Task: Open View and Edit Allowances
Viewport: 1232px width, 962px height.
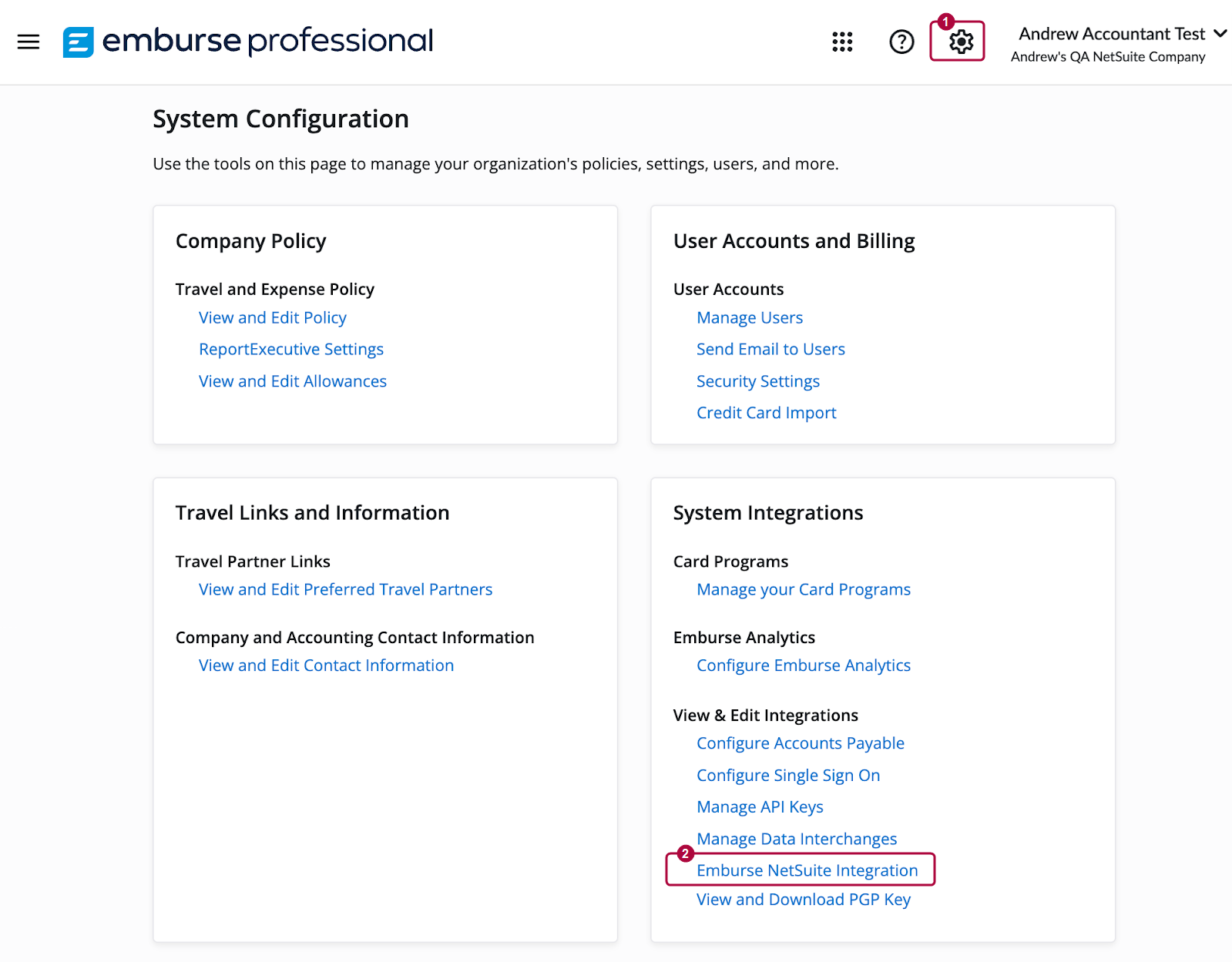Action: pos(293,381)
